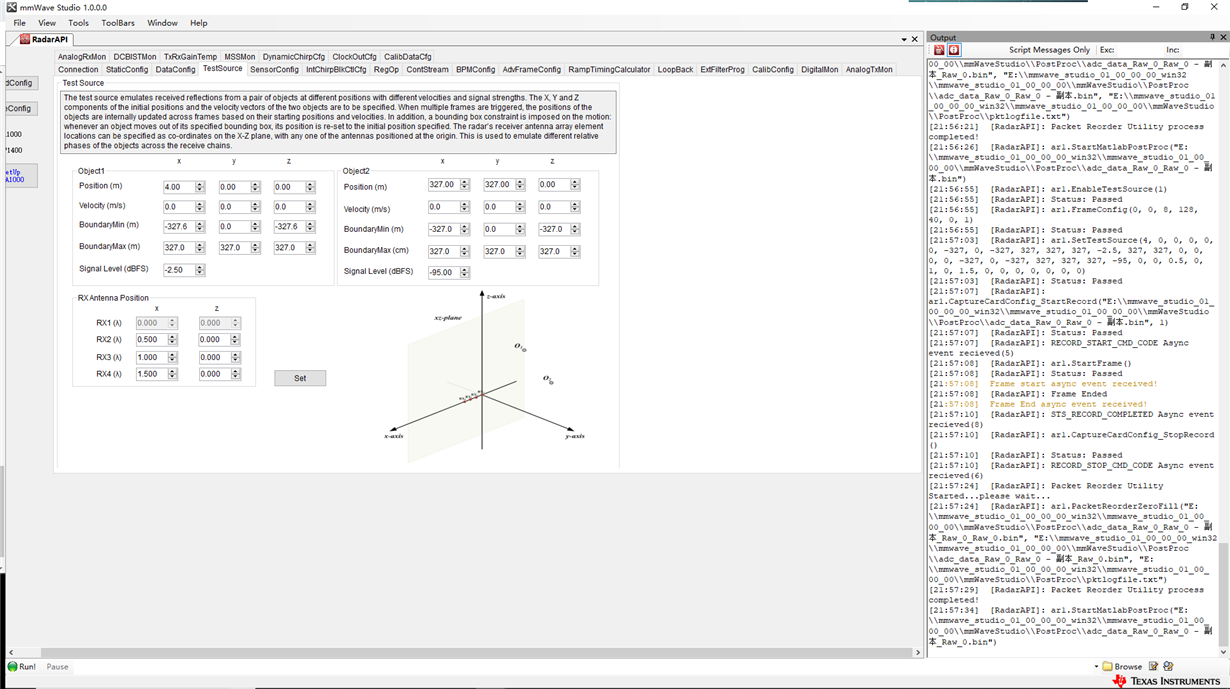Open the Tools menu
Image resolution: width=1230 pixels, height=689 pixels.
click(x=79, y=23)
